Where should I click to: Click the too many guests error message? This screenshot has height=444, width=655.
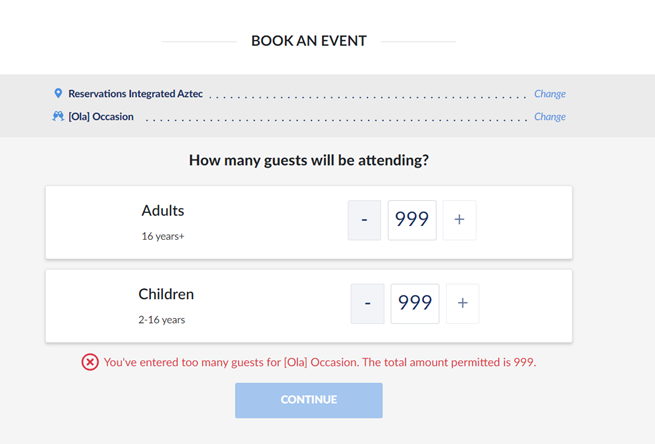pos(320,362)
